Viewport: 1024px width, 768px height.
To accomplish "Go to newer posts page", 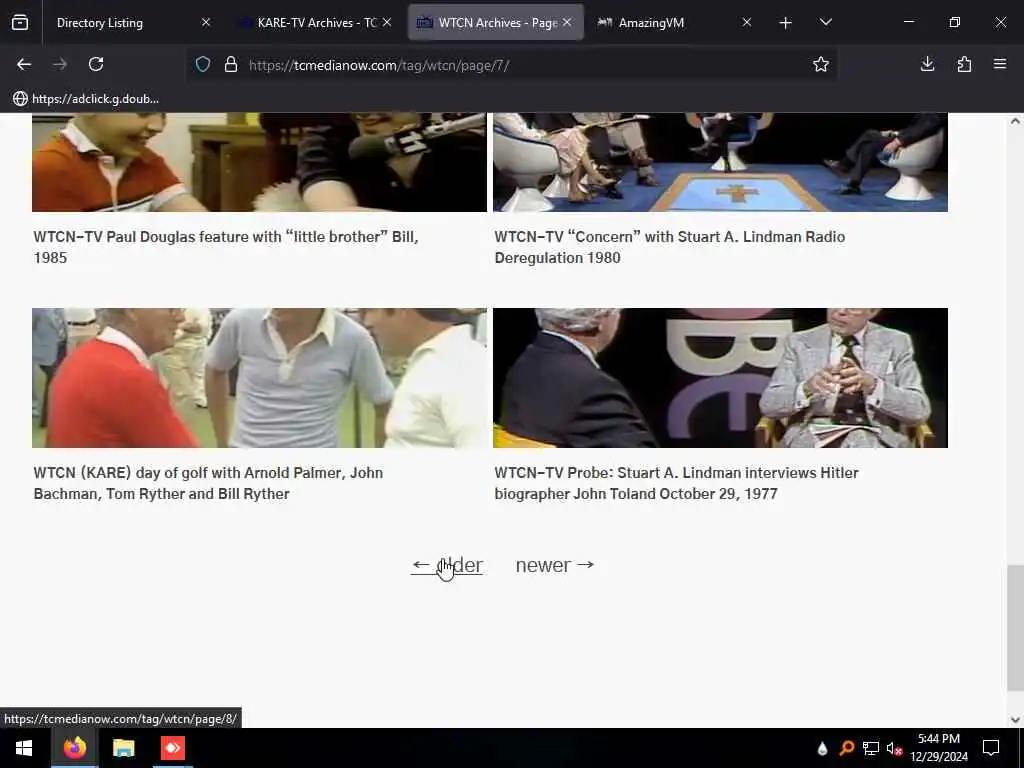I will click(x=555, y=565).
